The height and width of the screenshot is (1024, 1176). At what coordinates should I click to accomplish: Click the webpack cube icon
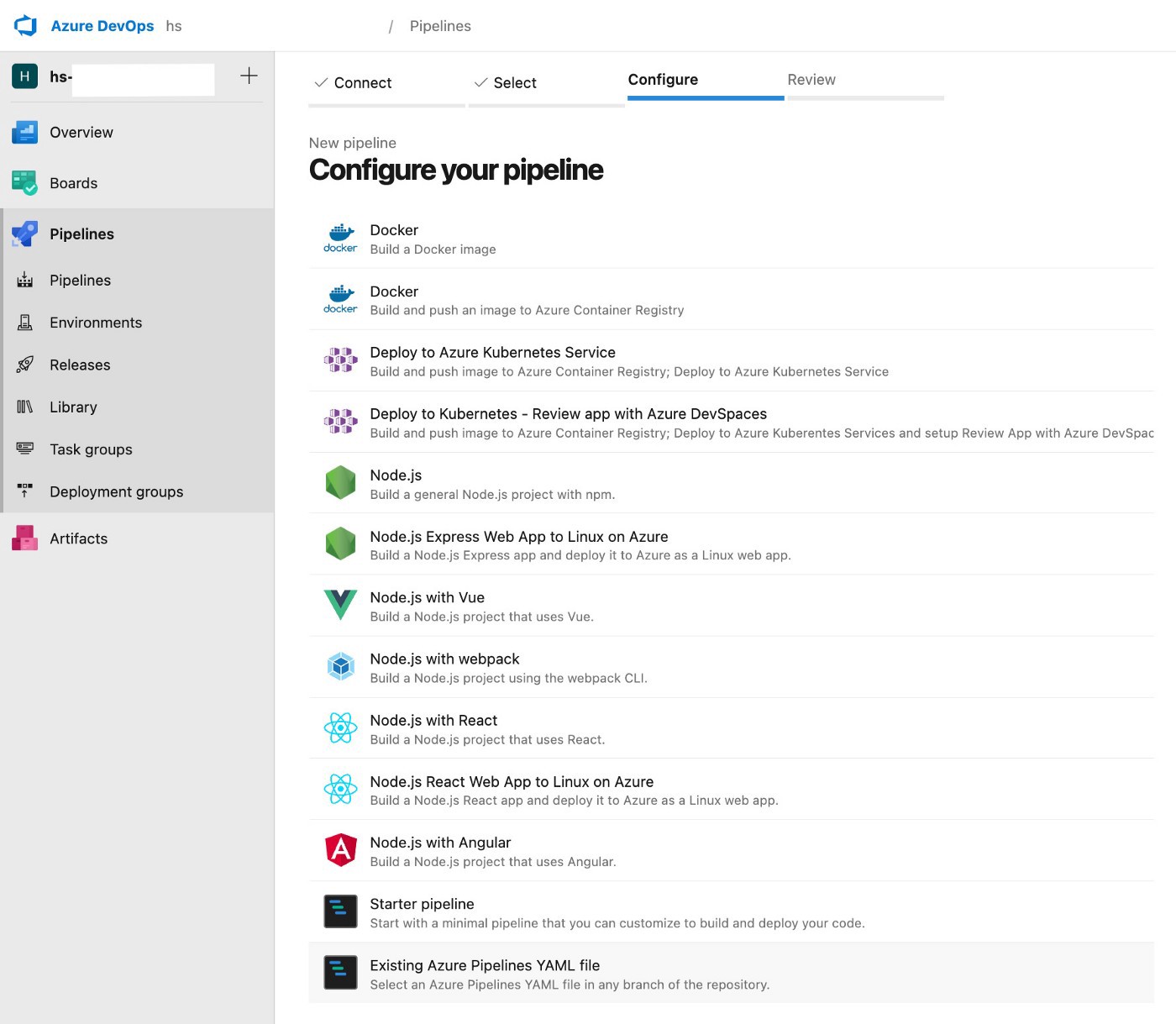click(340, 666)
